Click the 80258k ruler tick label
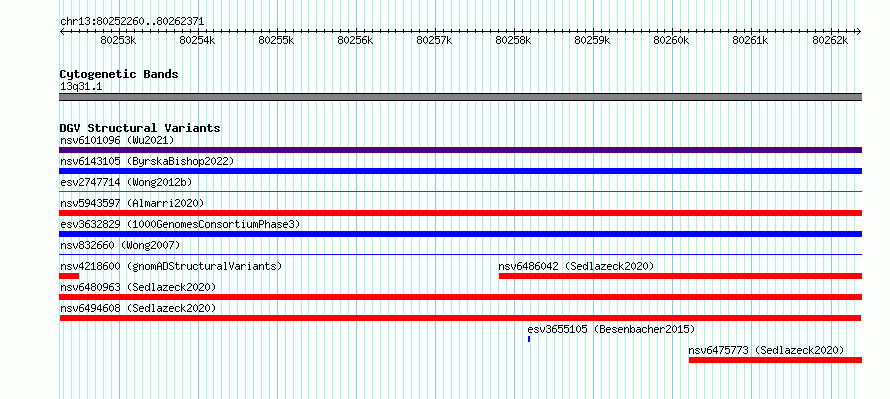The height and width of the screenshot is (399, 890). (514, 40)
